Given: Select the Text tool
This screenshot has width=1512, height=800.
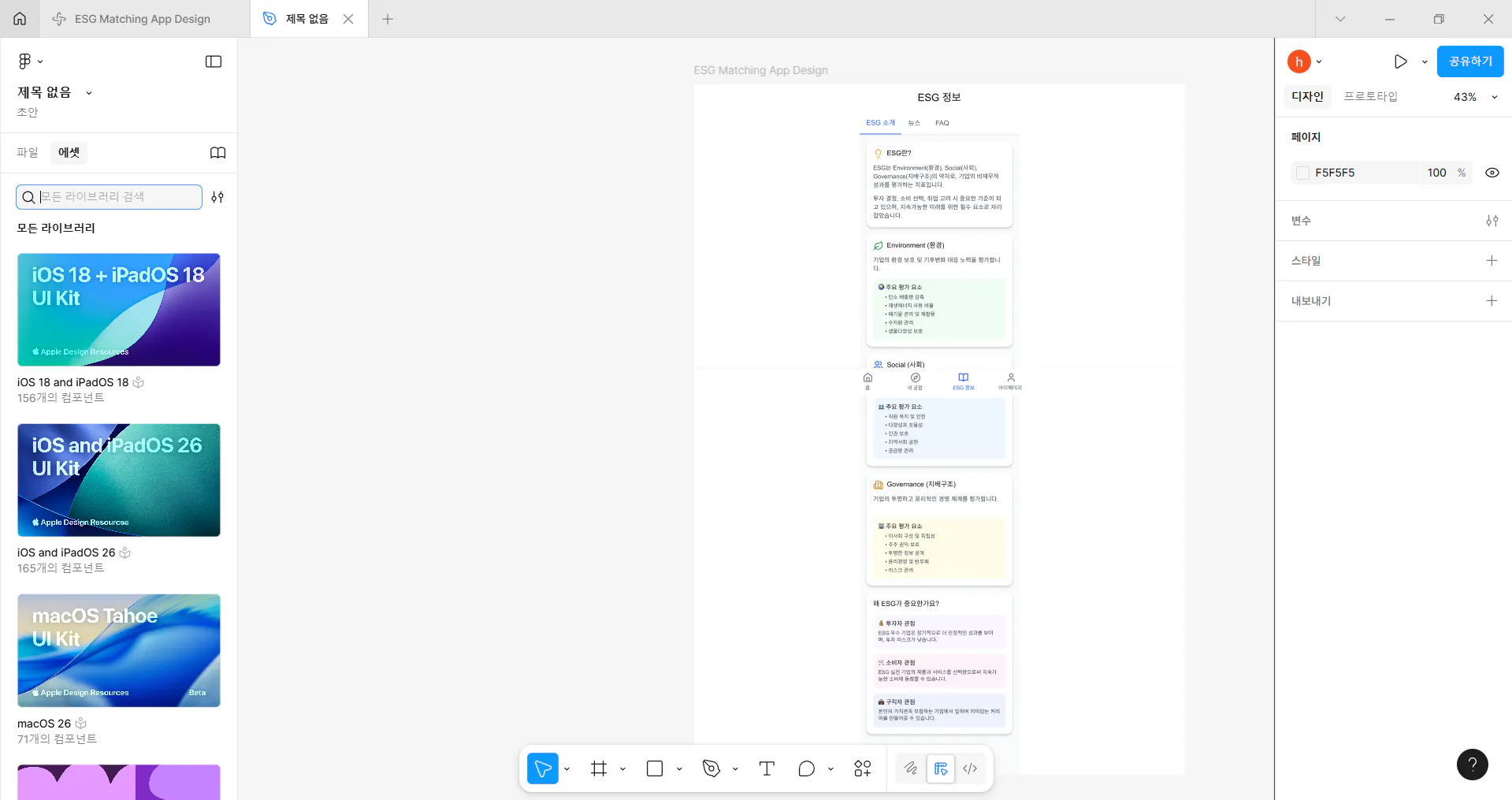Looking at the screenshot, I should pos(767,768).
